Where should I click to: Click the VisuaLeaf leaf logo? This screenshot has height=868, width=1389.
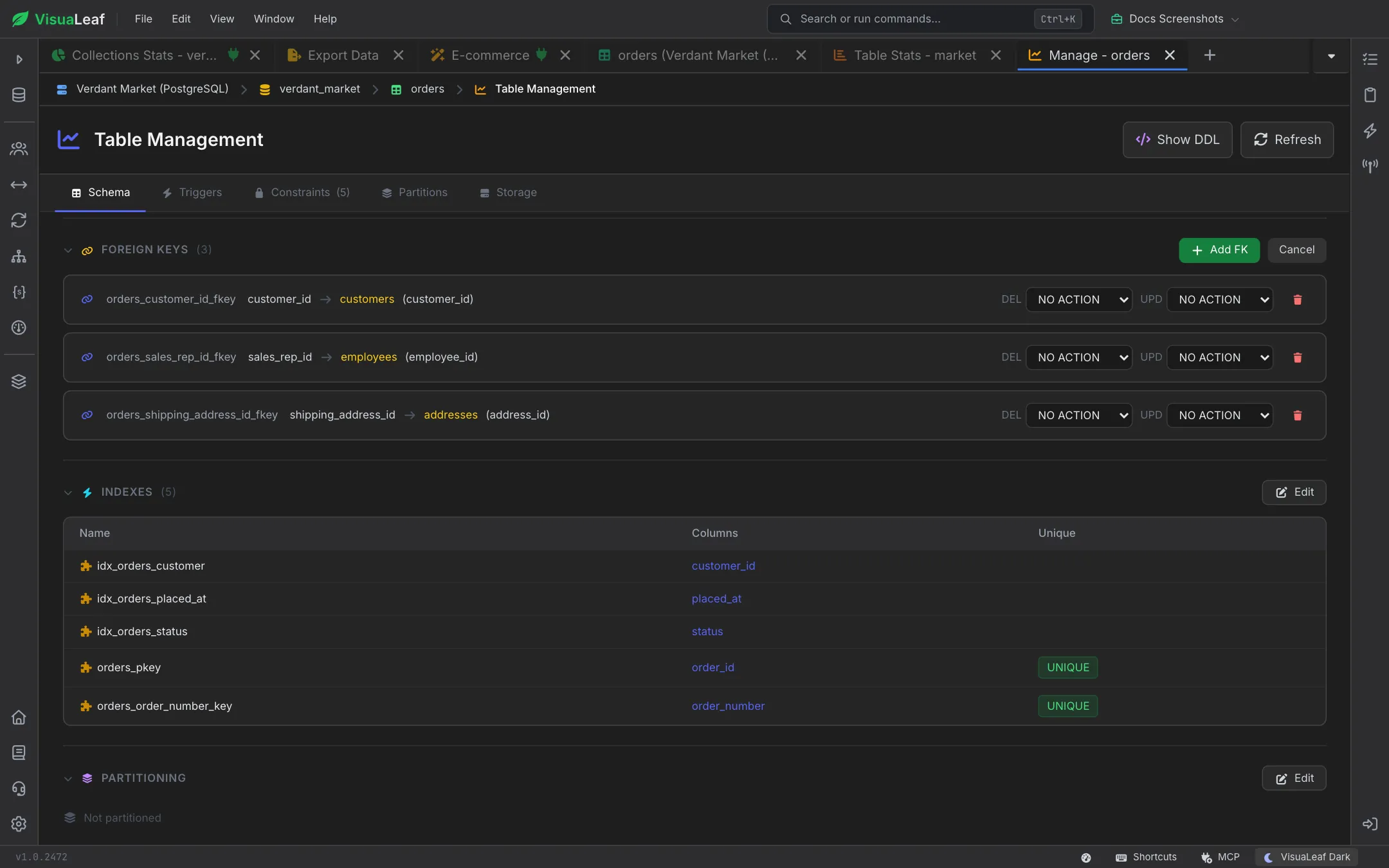tap(21, 19)
